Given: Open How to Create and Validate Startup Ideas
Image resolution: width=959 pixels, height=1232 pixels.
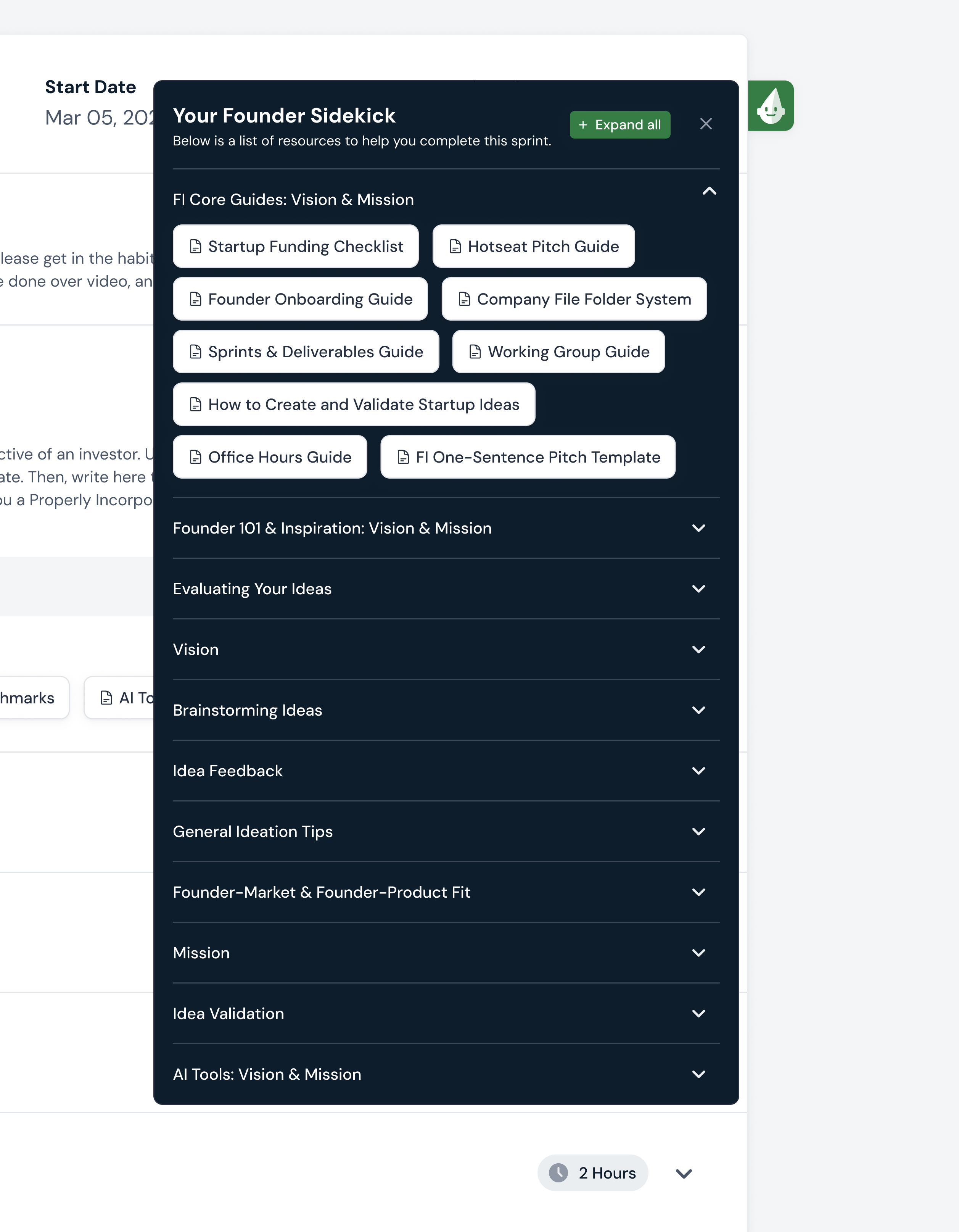Looking at the screenshot, I should coord(354,405).
